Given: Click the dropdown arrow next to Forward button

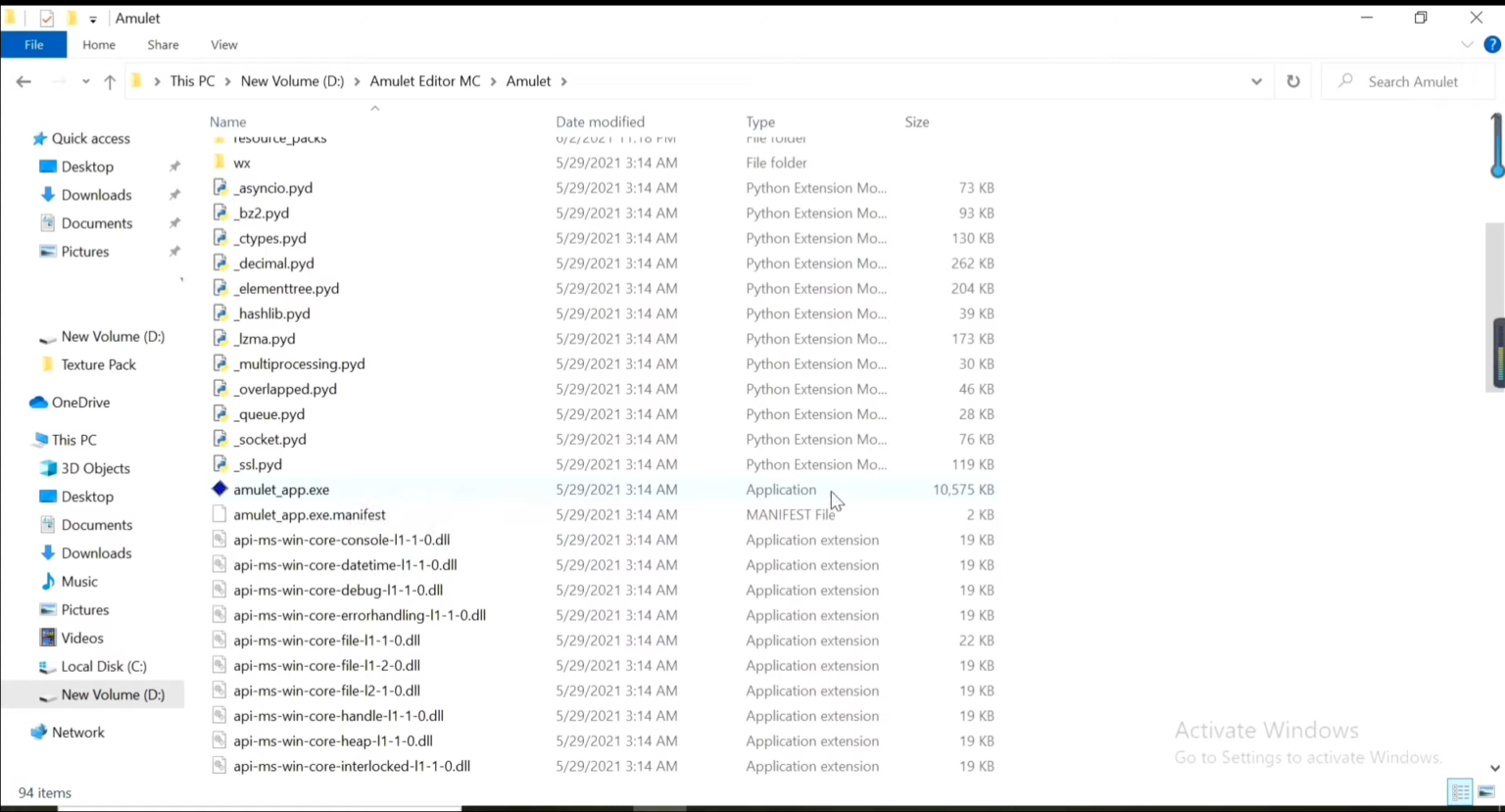Looking at the screenshot, I should (84, 81).
